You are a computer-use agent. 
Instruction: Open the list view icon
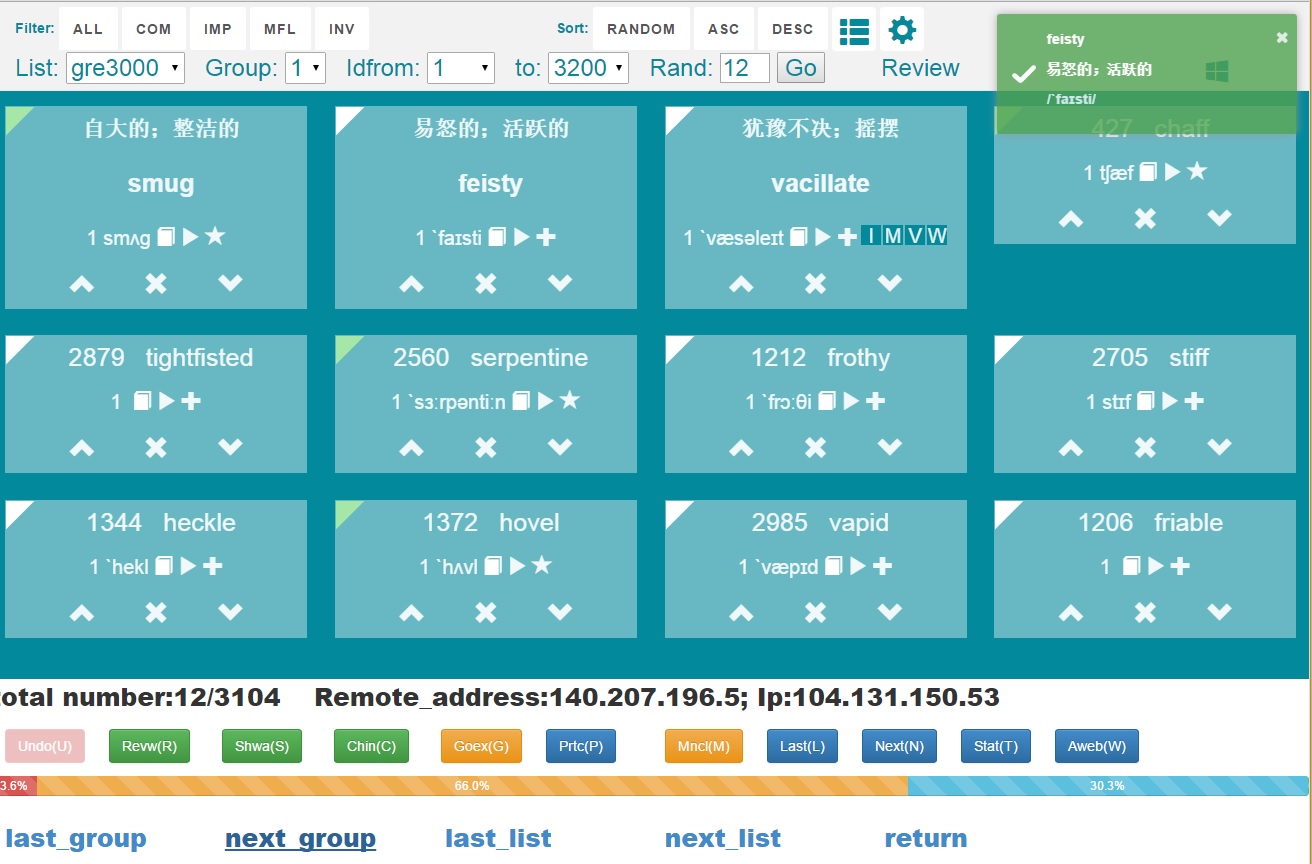pos(854,30)
